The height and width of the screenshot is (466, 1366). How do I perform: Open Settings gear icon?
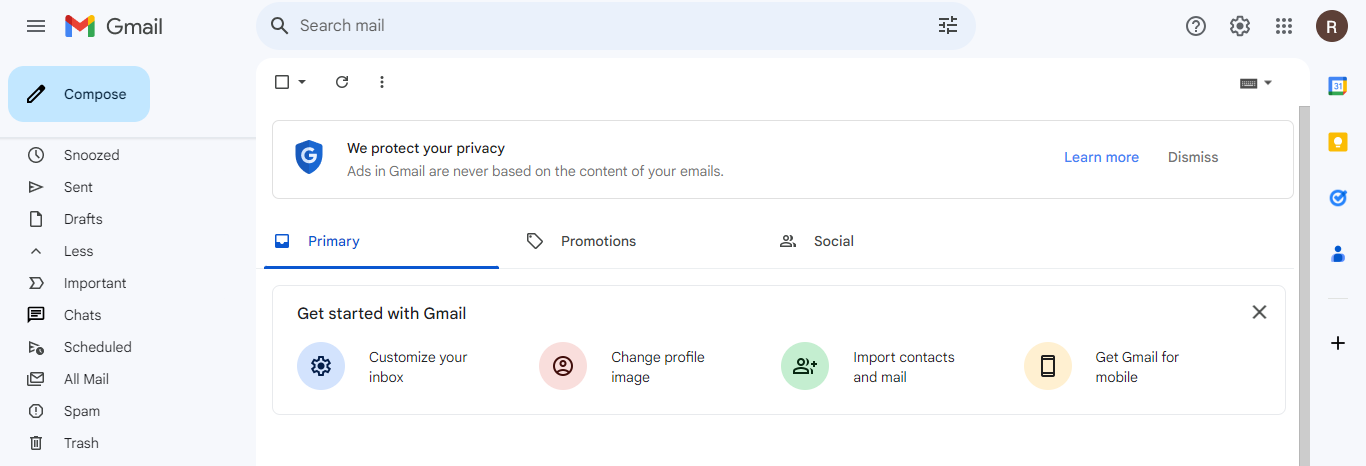coord(1240,26)
